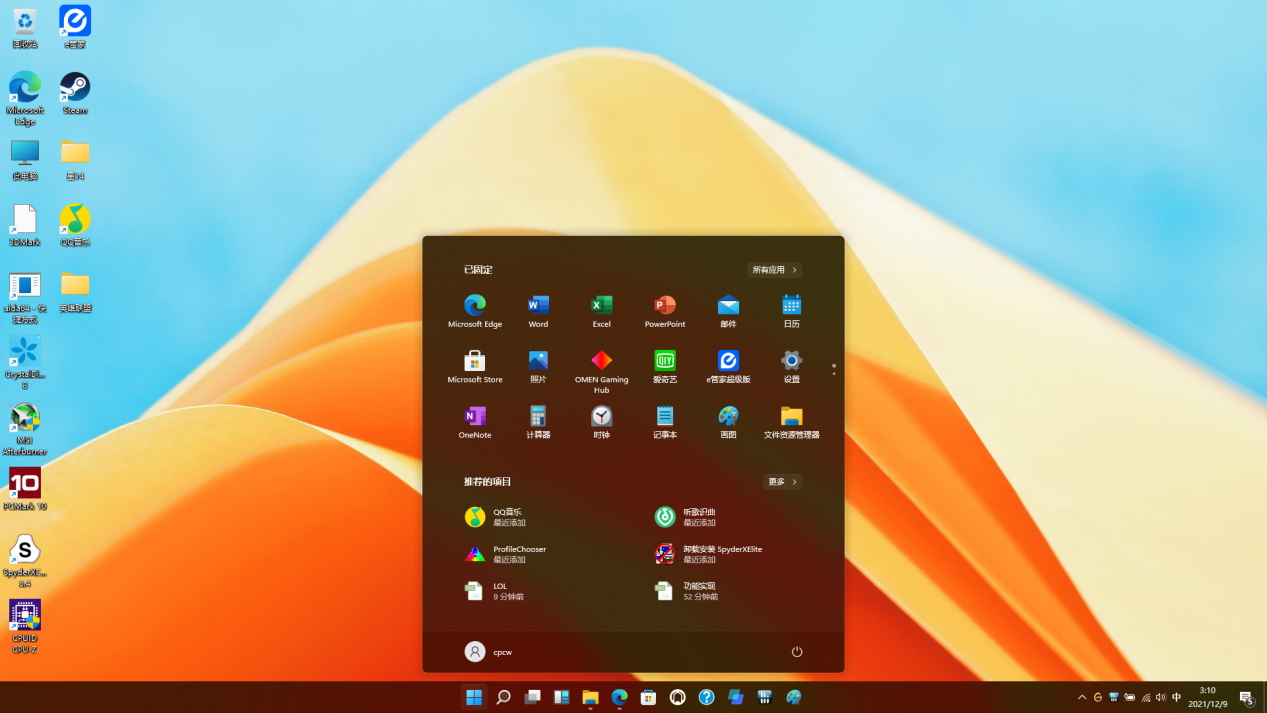This screenshot has height=713, width=1267.
Task: Launch OMEN Gaming Hub
Action: 601,366
